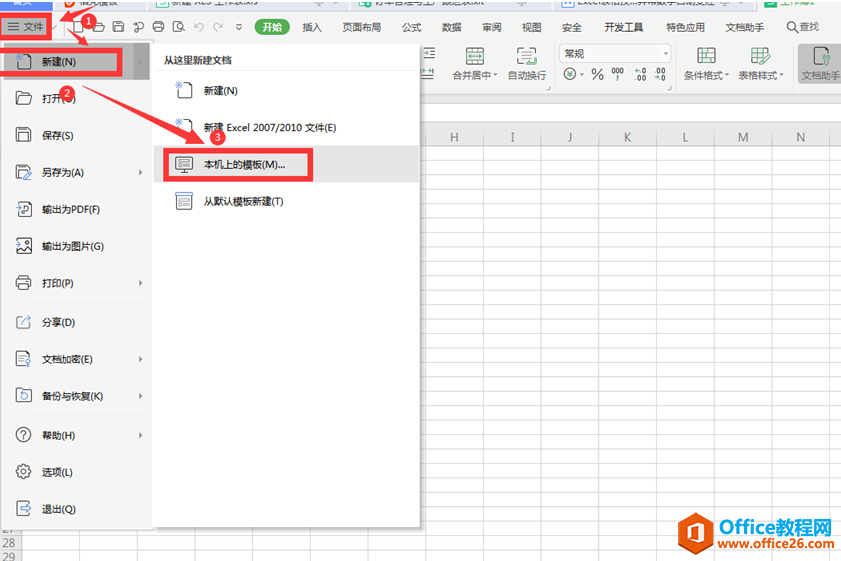The image size is (841, 561).
Task: Click the thousands separator 000 icon
Action: coord(617,73)
